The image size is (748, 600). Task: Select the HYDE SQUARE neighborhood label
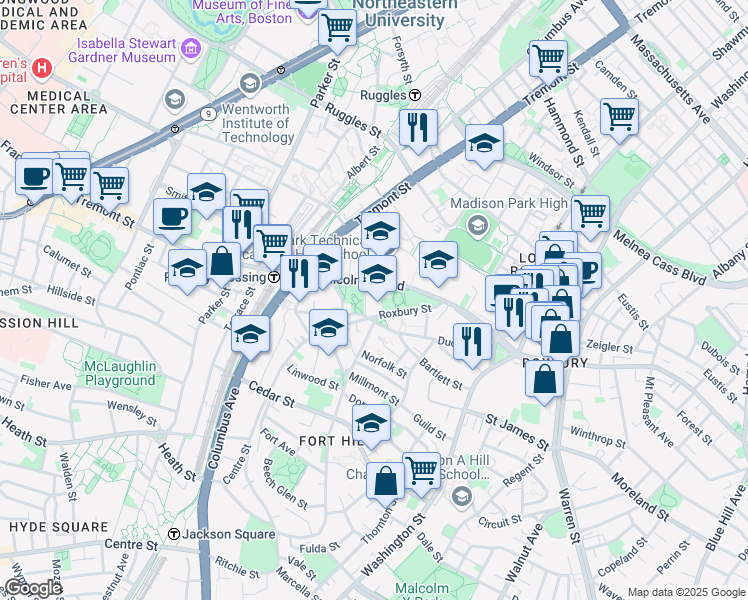59,527
